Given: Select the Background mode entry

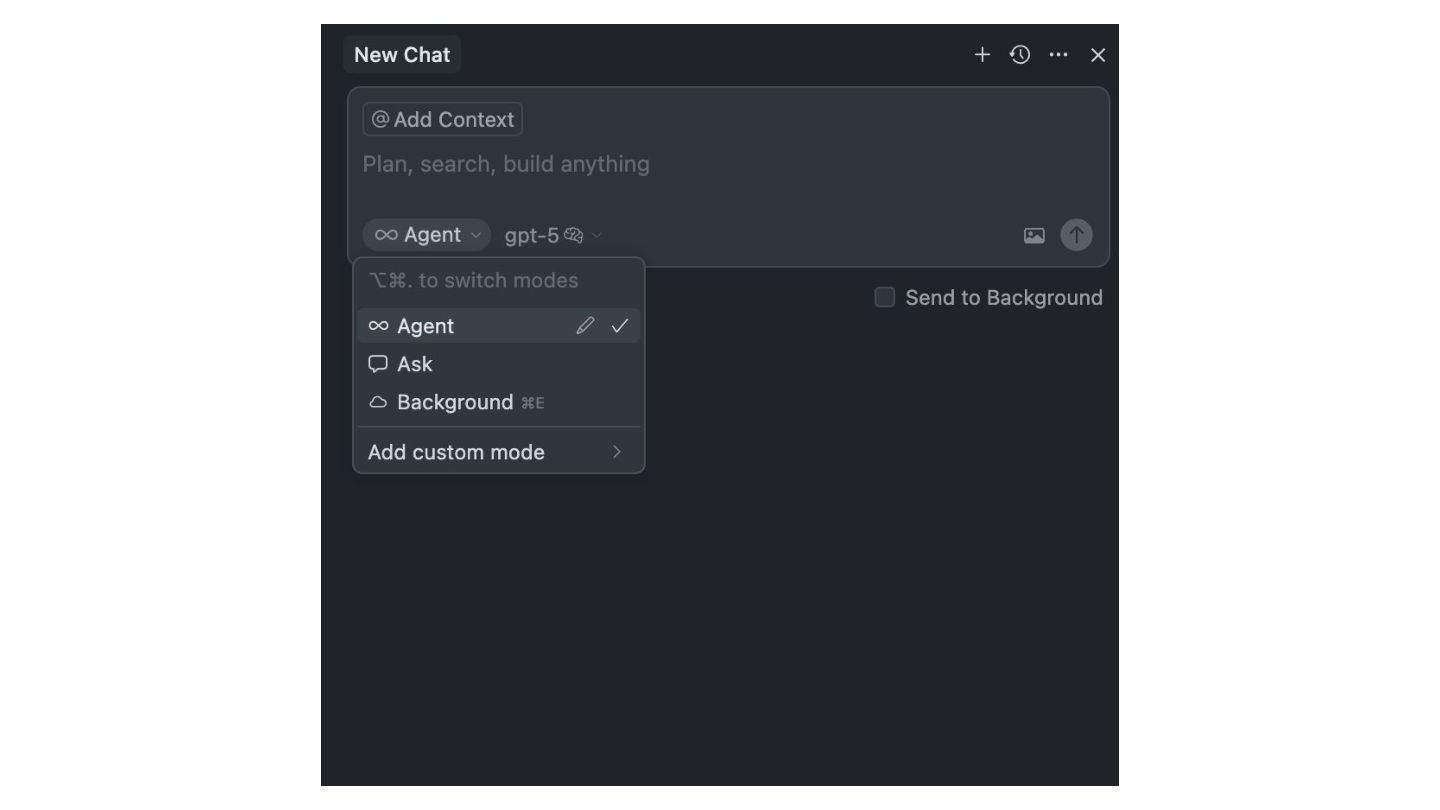Looking at the screenshot, I should click(x=499, y=402).
